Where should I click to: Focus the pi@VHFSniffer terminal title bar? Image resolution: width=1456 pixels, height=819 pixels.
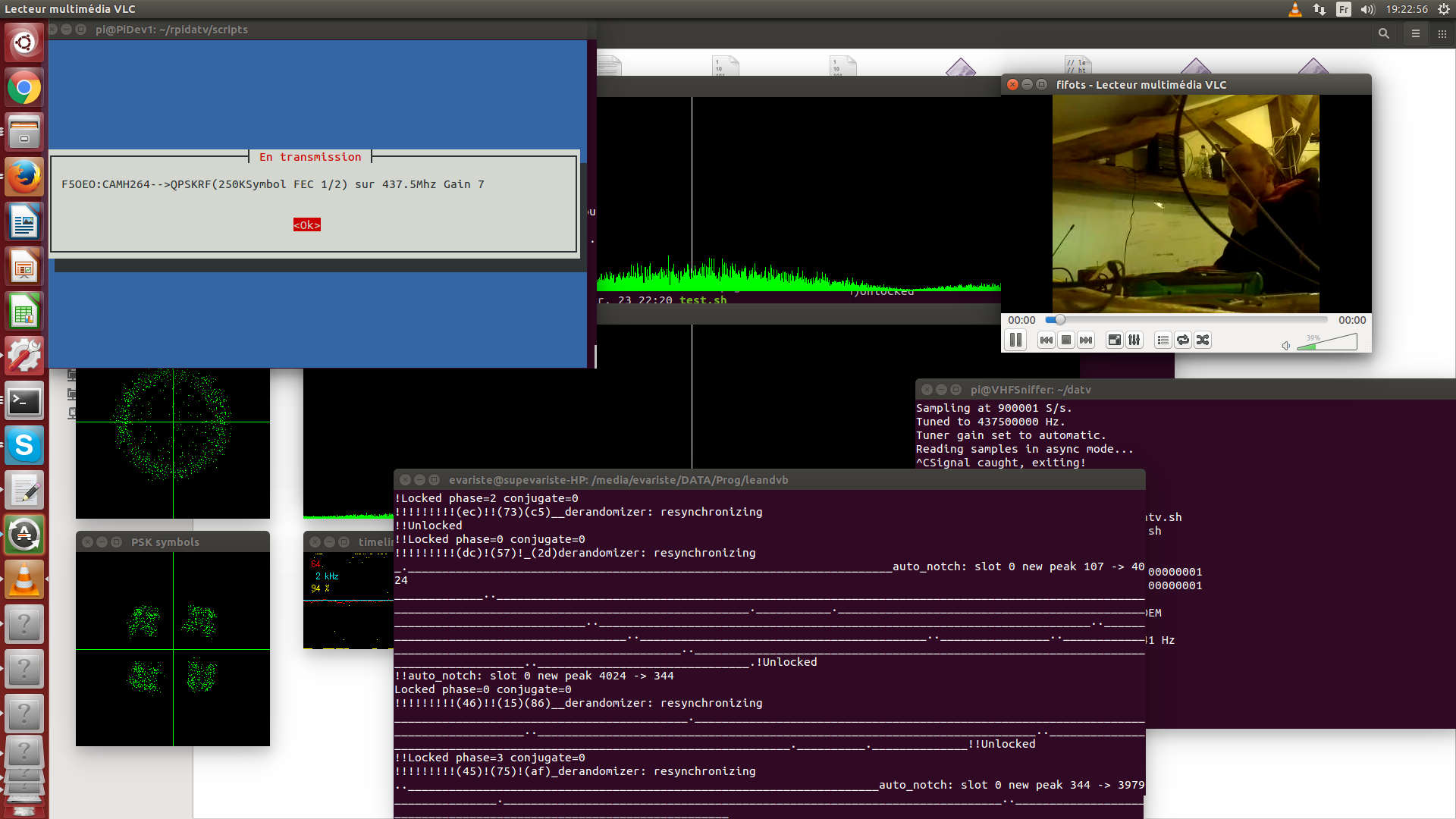(x=1185, y=389)
